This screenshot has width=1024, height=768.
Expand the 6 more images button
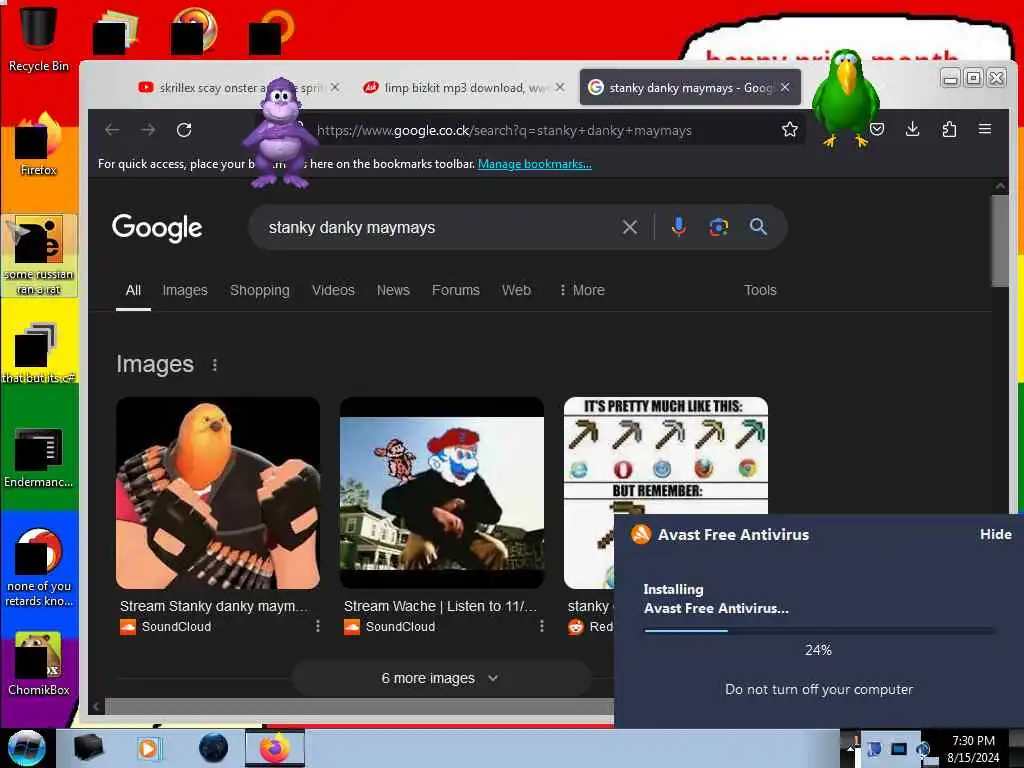(x=441, y=679)
